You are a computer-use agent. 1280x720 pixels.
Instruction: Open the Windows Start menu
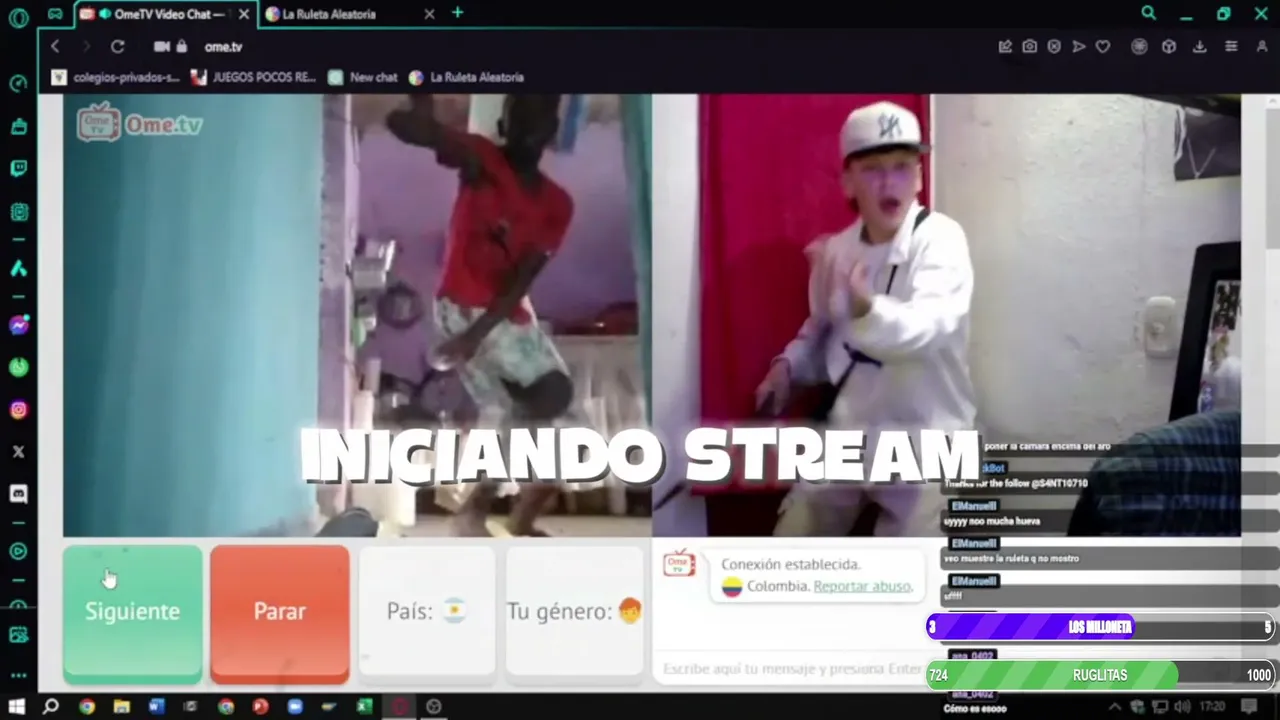click(16, 707)
